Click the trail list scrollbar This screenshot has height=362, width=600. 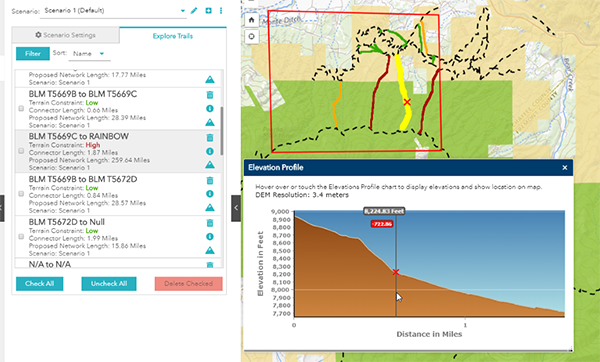pyautogui.click(x=221, y=131)
